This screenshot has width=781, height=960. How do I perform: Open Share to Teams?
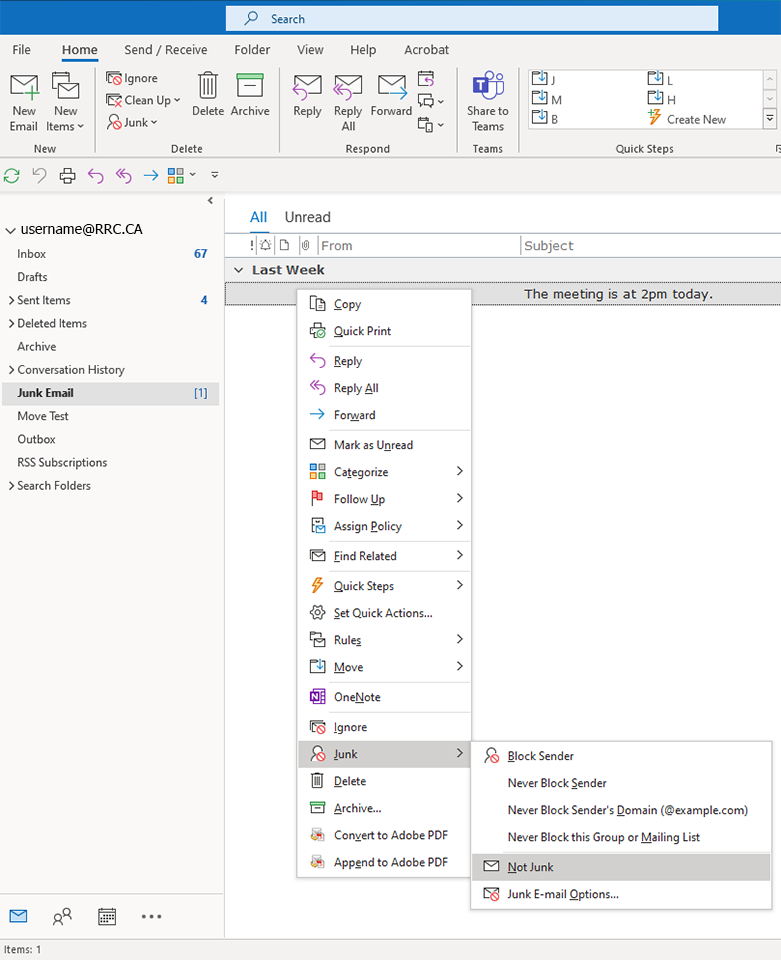(487, 101)
